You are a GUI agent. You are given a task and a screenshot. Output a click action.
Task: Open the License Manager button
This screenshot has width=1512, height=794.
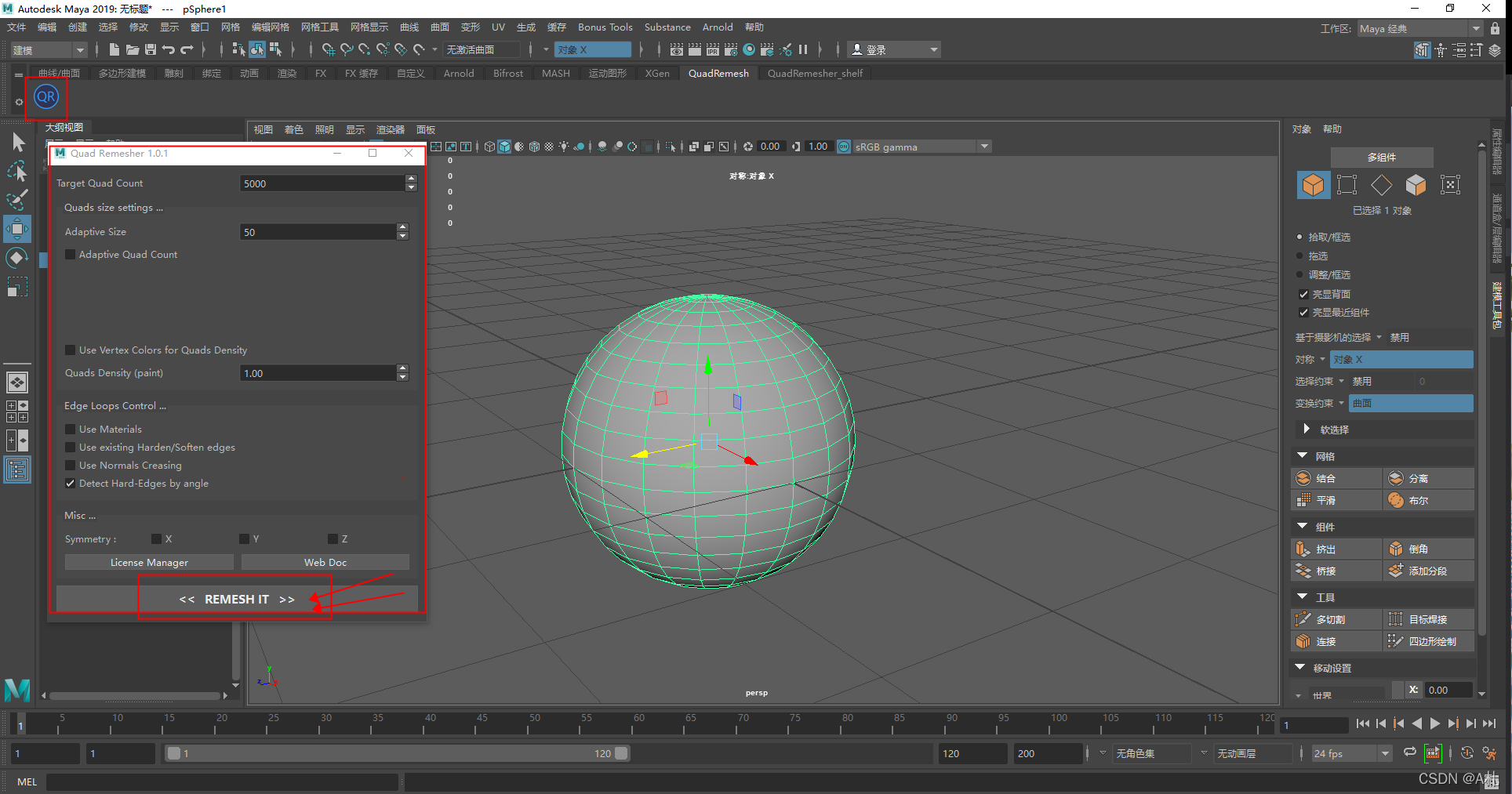point(149,562)
